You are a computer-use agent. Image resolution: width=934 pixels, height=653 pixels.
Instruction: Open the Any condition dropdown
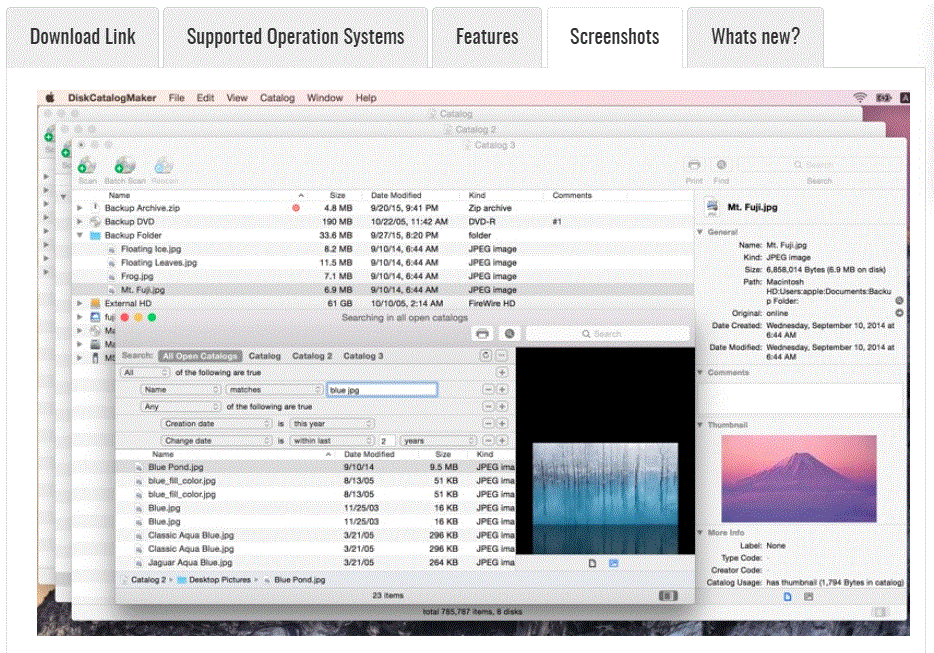coord(181,406)
